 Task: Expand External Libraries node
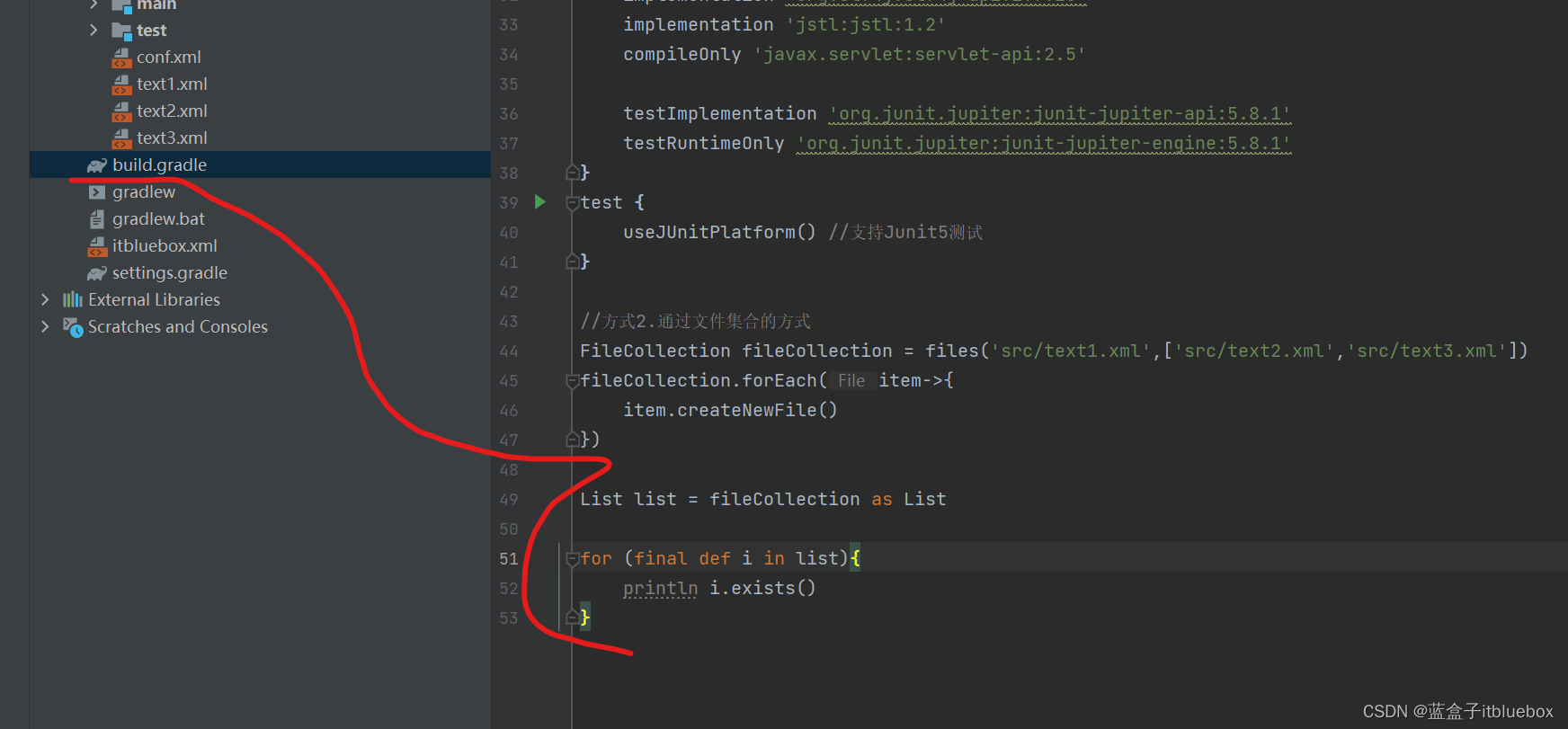(45, 299)
